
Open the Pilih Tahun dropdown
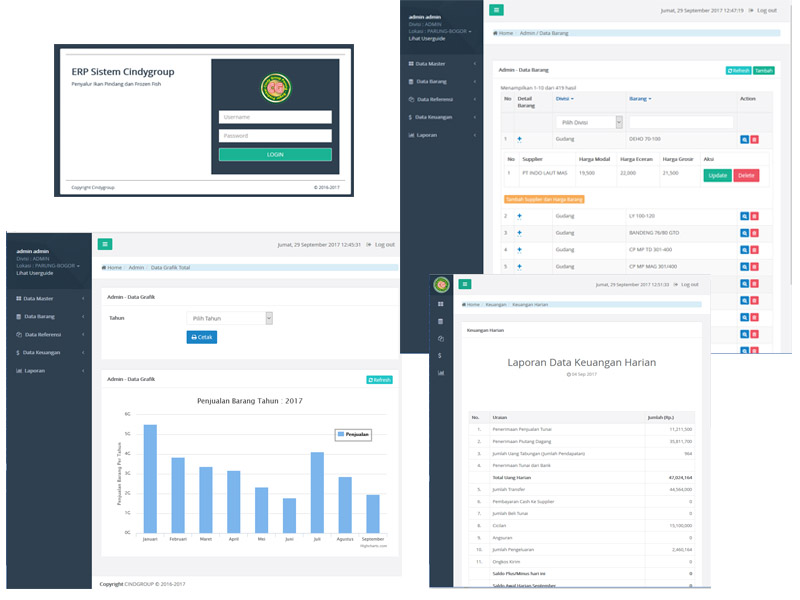tap(230, 318)
